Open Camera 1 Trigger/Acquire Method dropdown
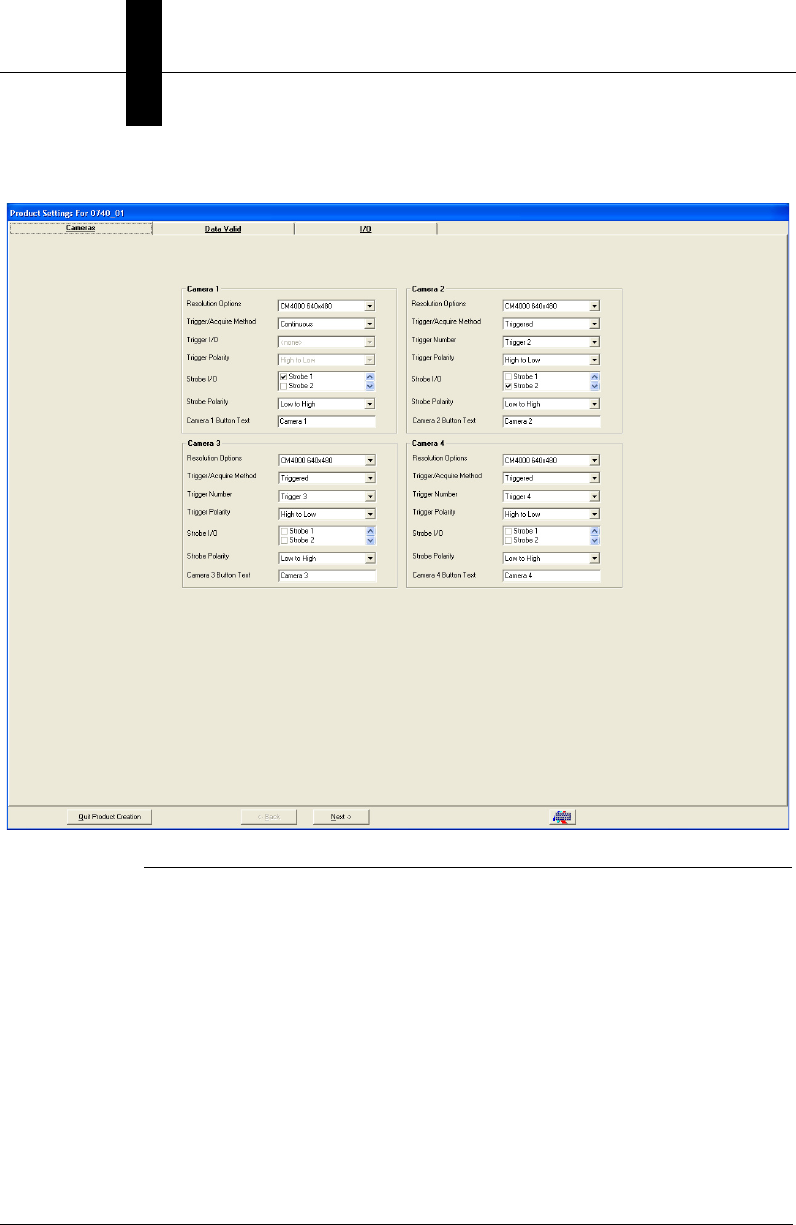 tap(370, 324)
